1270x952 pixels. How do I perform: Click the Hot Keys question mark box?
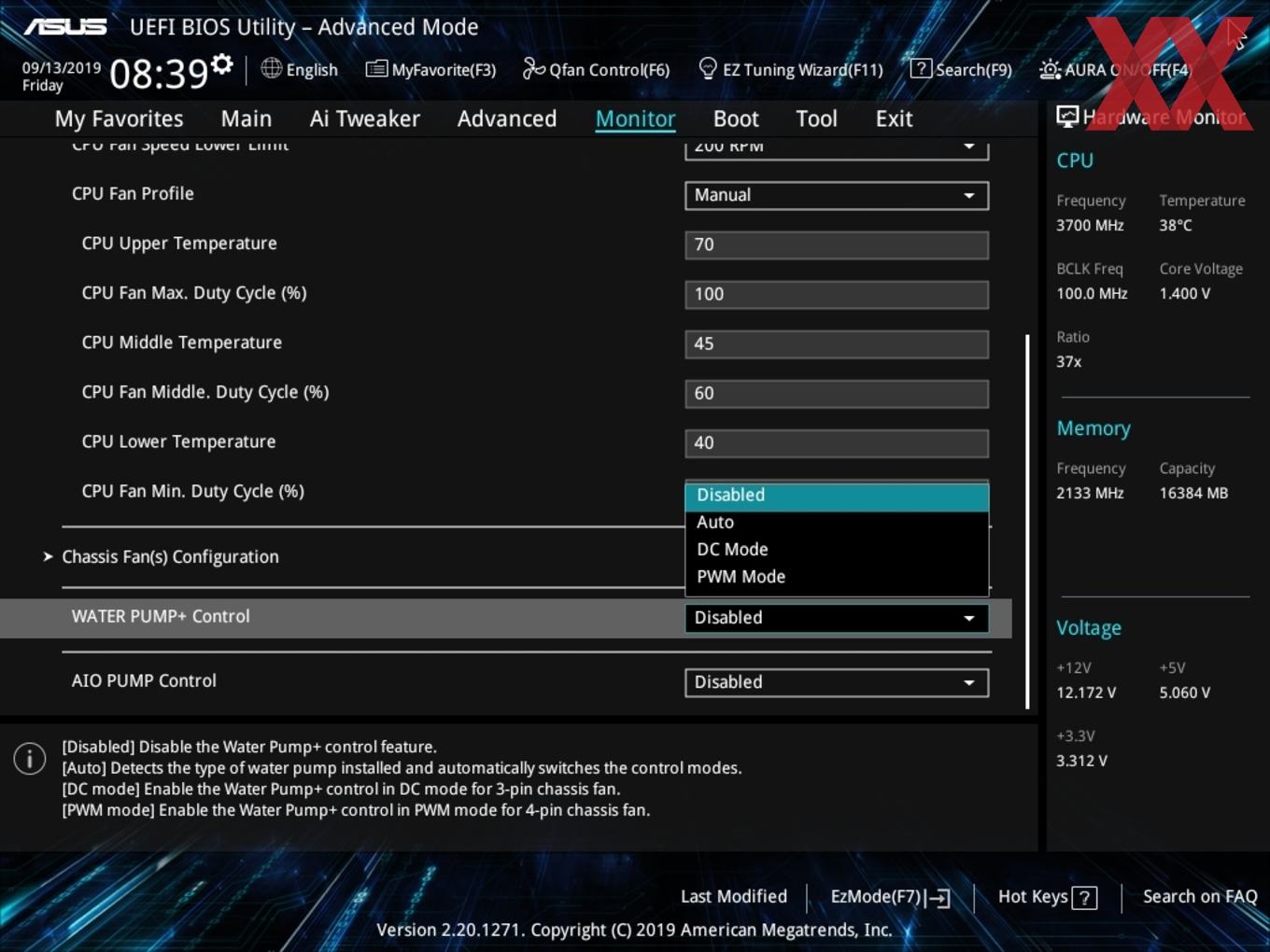(1084, 898)
